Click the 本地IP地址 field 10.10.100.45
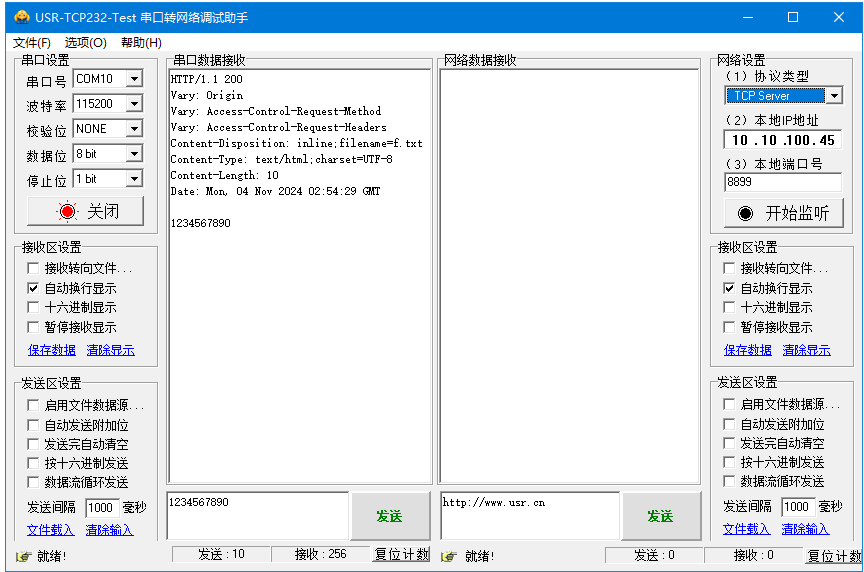 783,140
